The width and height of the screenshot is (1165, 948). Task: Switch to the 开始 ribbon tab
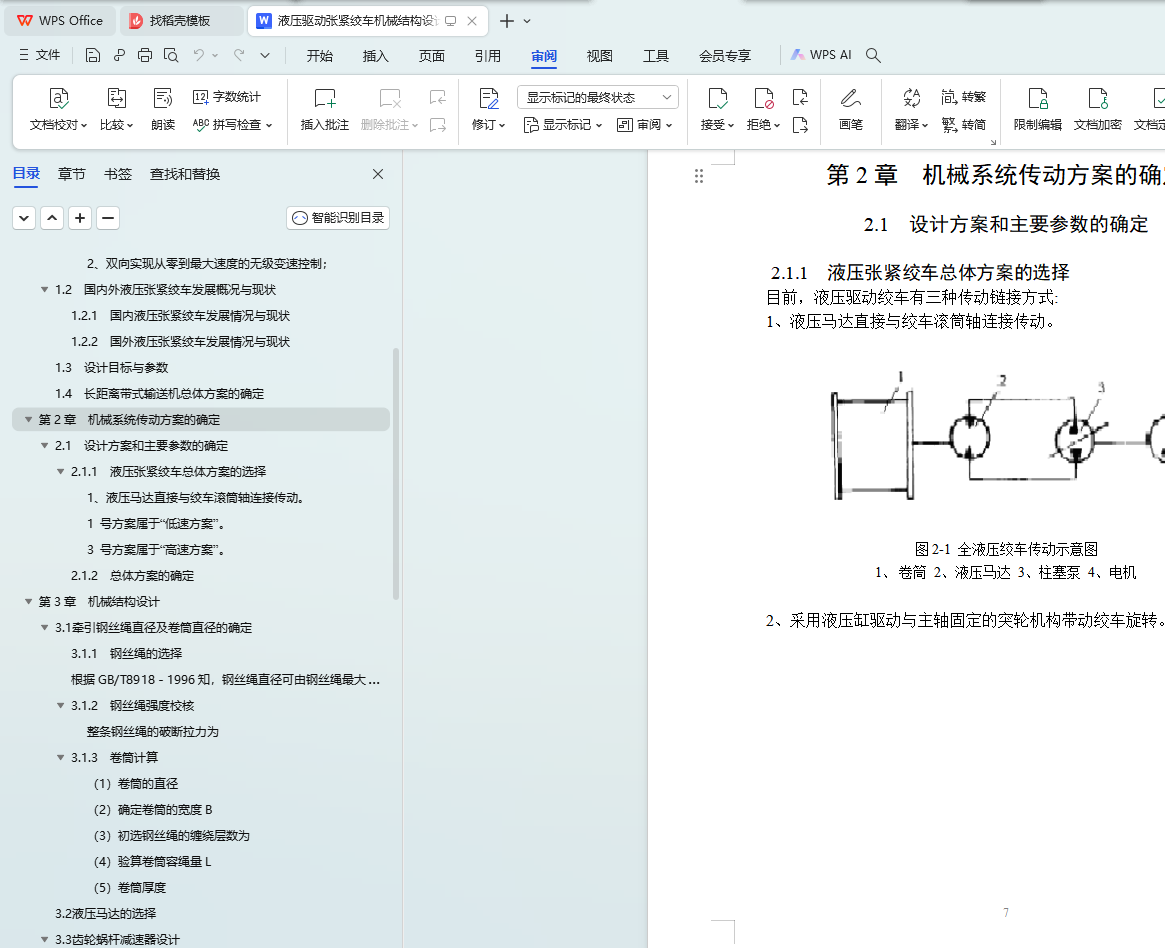coord(319,56)
